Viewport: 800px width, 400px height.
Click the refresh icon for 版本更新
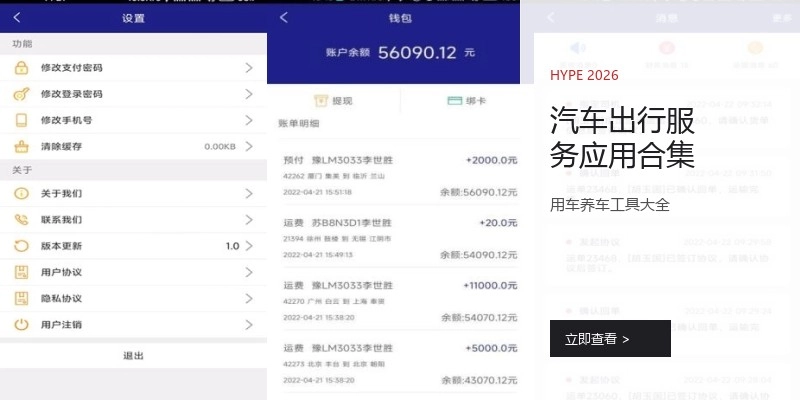tap(21, 246)
